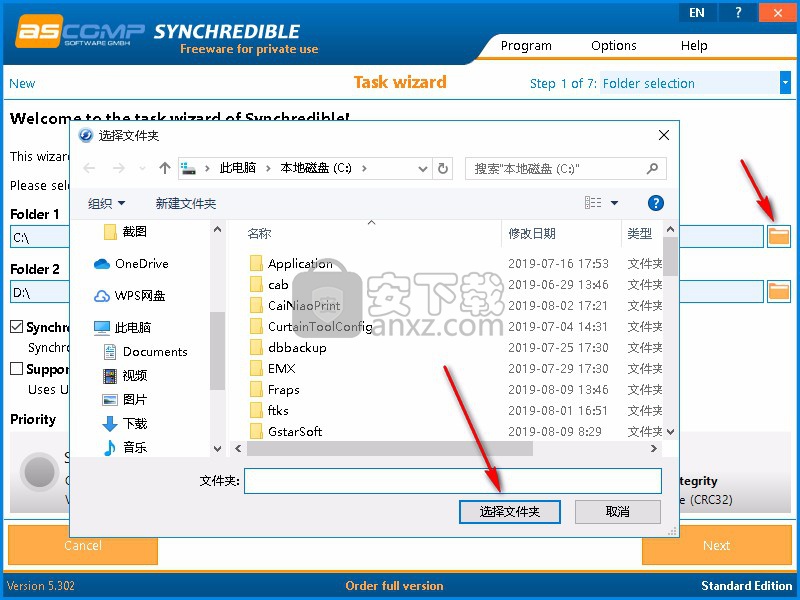Change view layout icon in dialog
Viewport: 800px width, 600px height.
pos(593,203)
